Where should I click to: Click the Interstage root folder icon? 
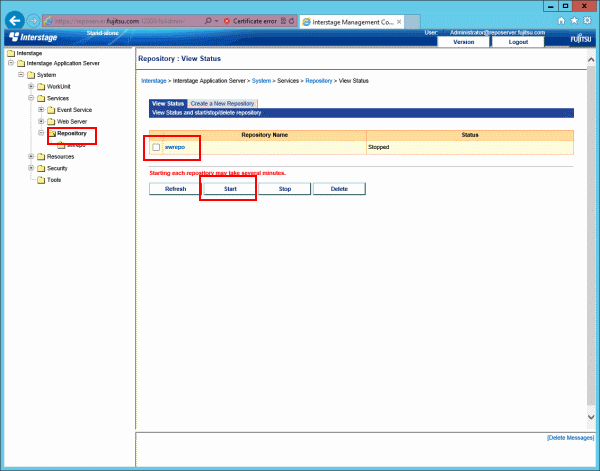(x=10, y=52)
